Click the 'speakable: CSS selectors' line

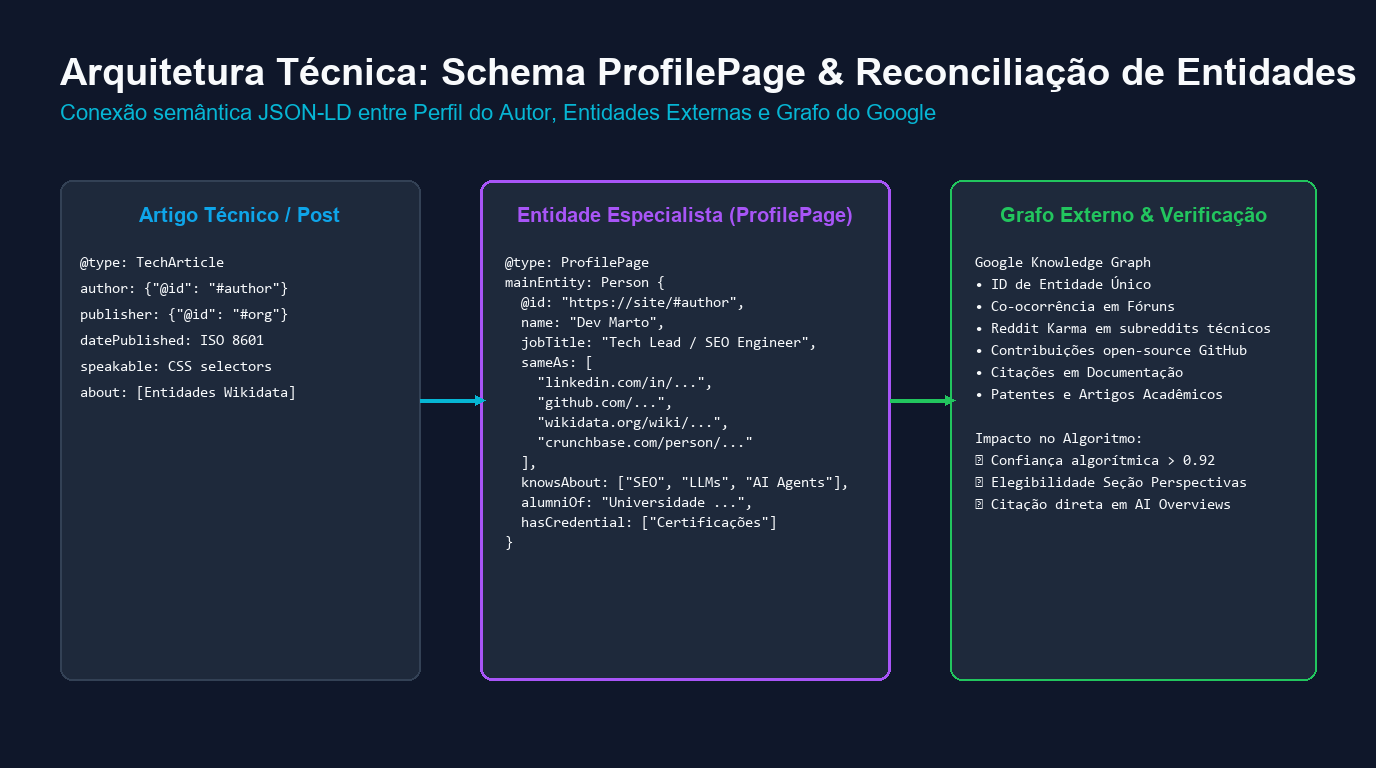pos(176,367)
